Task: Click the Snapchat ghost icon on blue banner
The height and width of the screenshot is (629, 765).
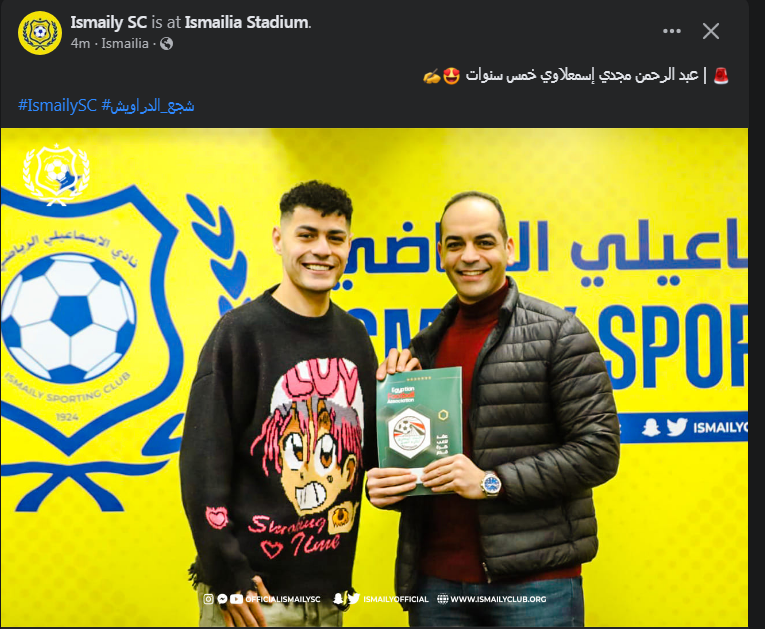Action: pyautogui.click(x=651, y=427)
